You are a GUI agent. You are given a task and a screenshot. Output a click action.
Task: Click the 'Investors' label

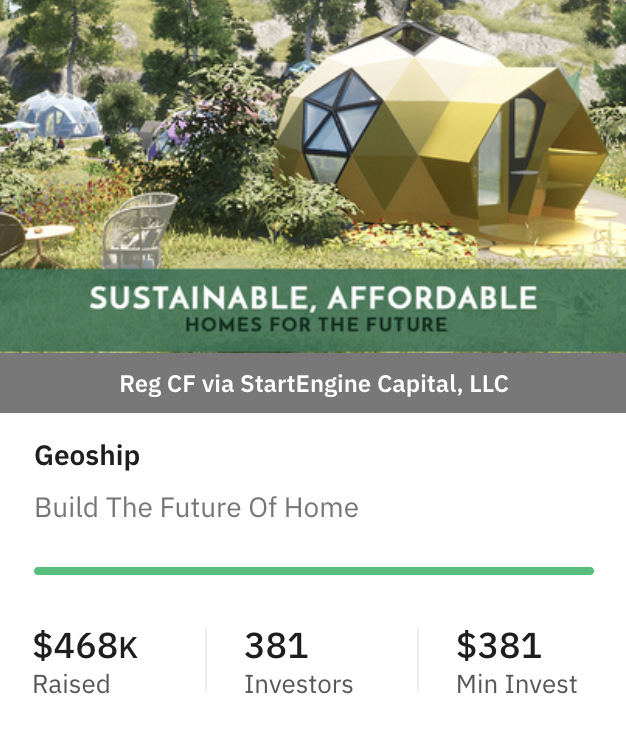[x=299, y=684]
